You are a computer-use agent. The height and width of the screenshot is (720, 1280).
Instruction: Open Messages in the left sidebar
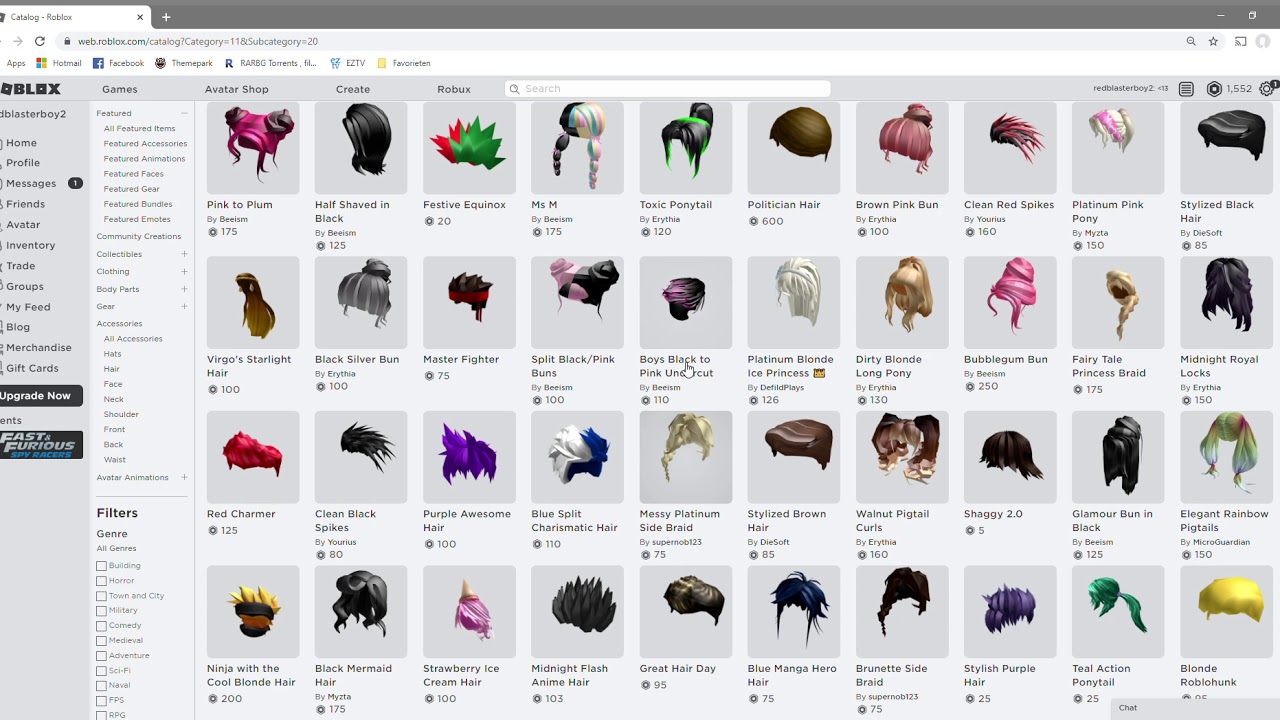click(x=31, y=184)
